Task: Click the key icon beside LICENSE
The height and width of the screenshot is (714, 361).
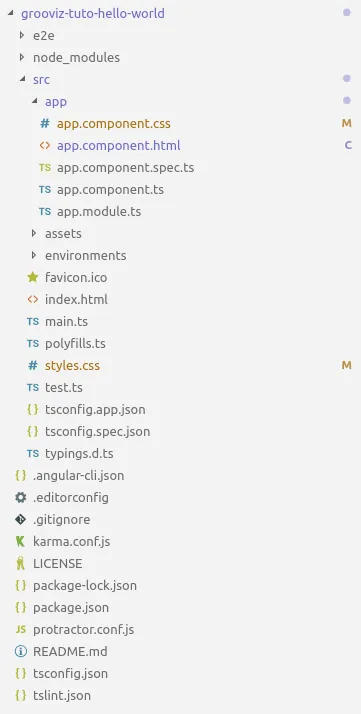Action: pyautogui.click(x=20, y=563)
